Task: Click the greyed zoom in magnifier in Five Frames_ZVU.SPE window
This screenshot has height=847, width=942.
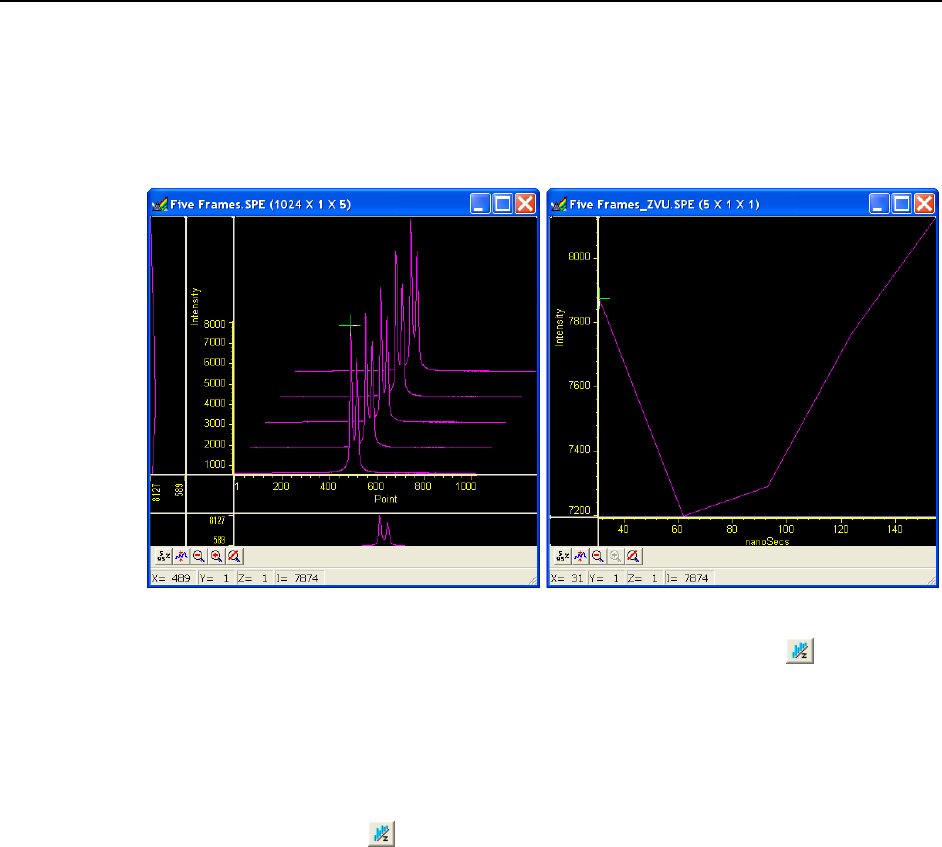Action: pyautogui.click(x=615, y=556)
